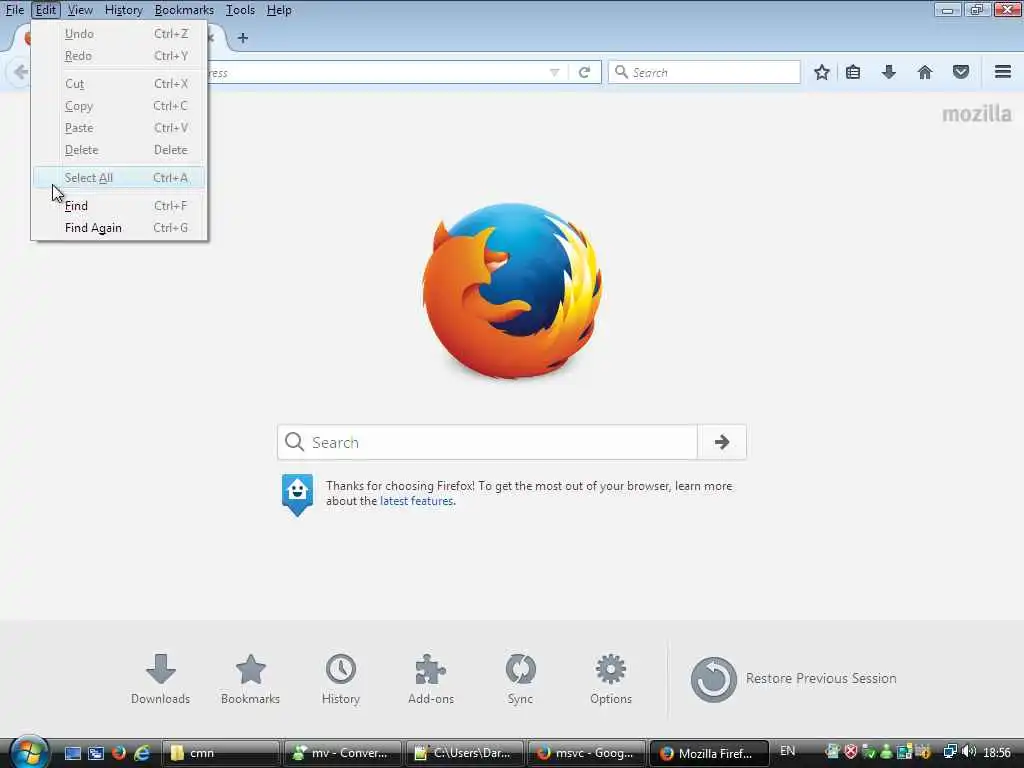
Task: Choose Find in the Edit menu
Action: [x=119, y=206]
